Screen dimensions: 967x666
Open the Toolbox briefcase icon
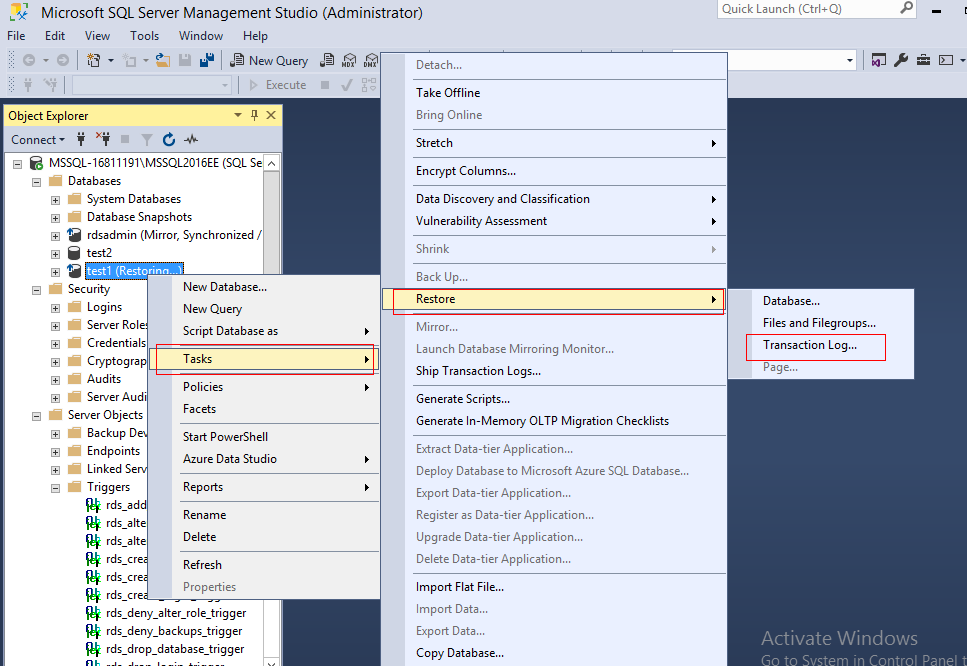(x=923, y=60)
